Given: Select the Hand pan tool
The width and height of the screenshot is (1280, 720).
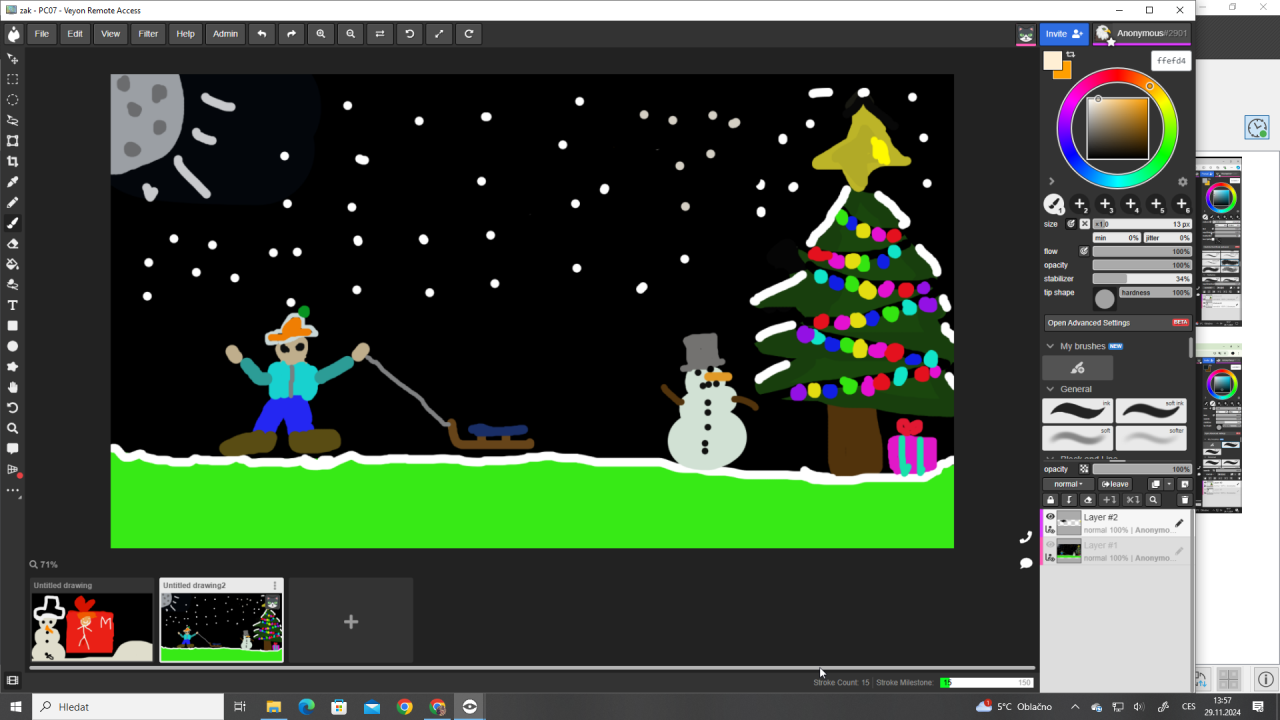Looking at the screenshot, I should (13, 387).
